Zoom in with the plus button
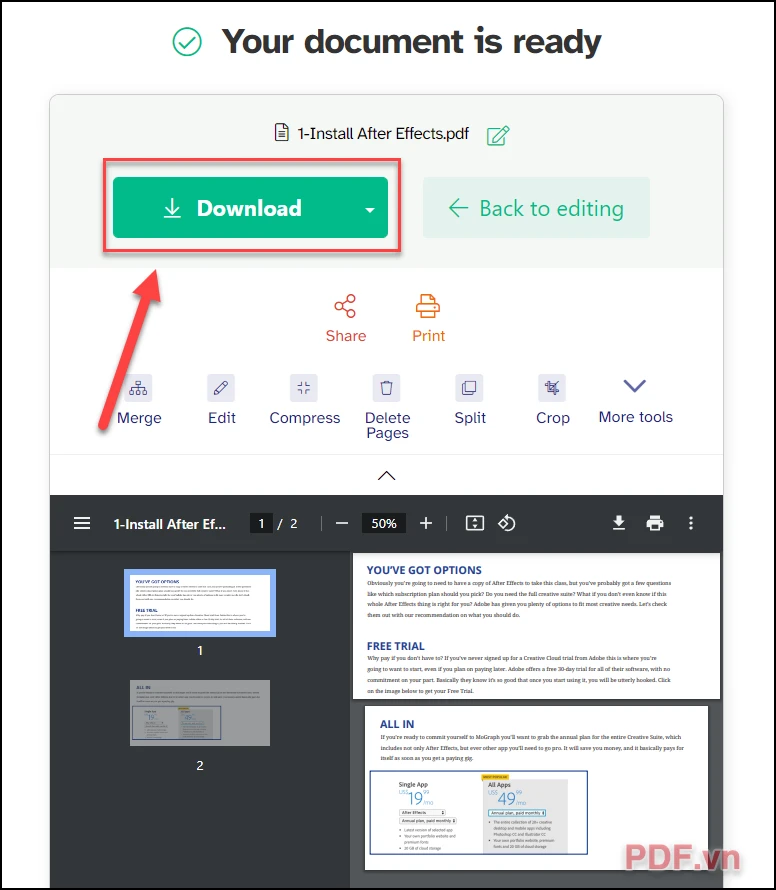This screenshot has height=890, width=776. point(426,523)
